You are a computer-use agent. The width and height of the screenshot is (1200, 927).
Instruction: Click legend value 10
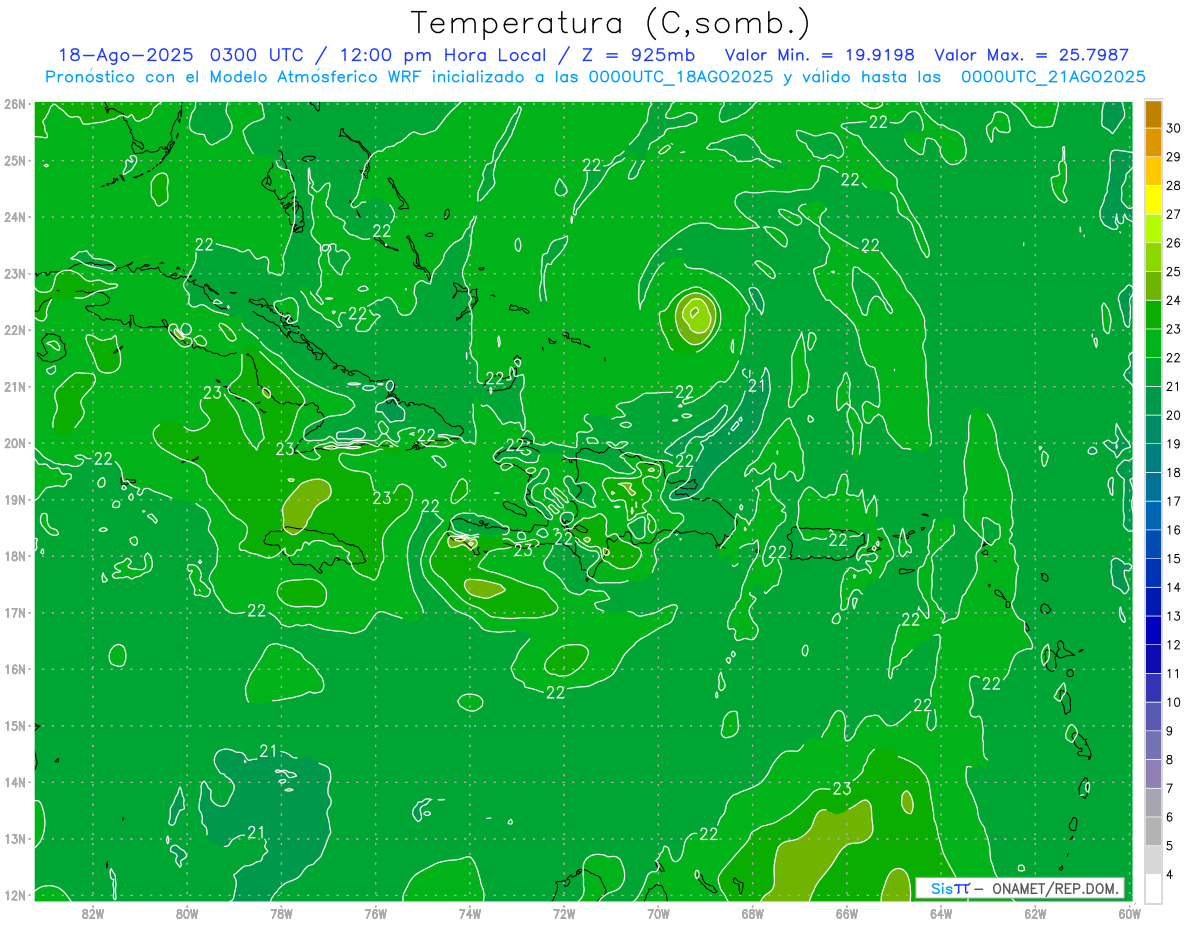point(1173,702)
